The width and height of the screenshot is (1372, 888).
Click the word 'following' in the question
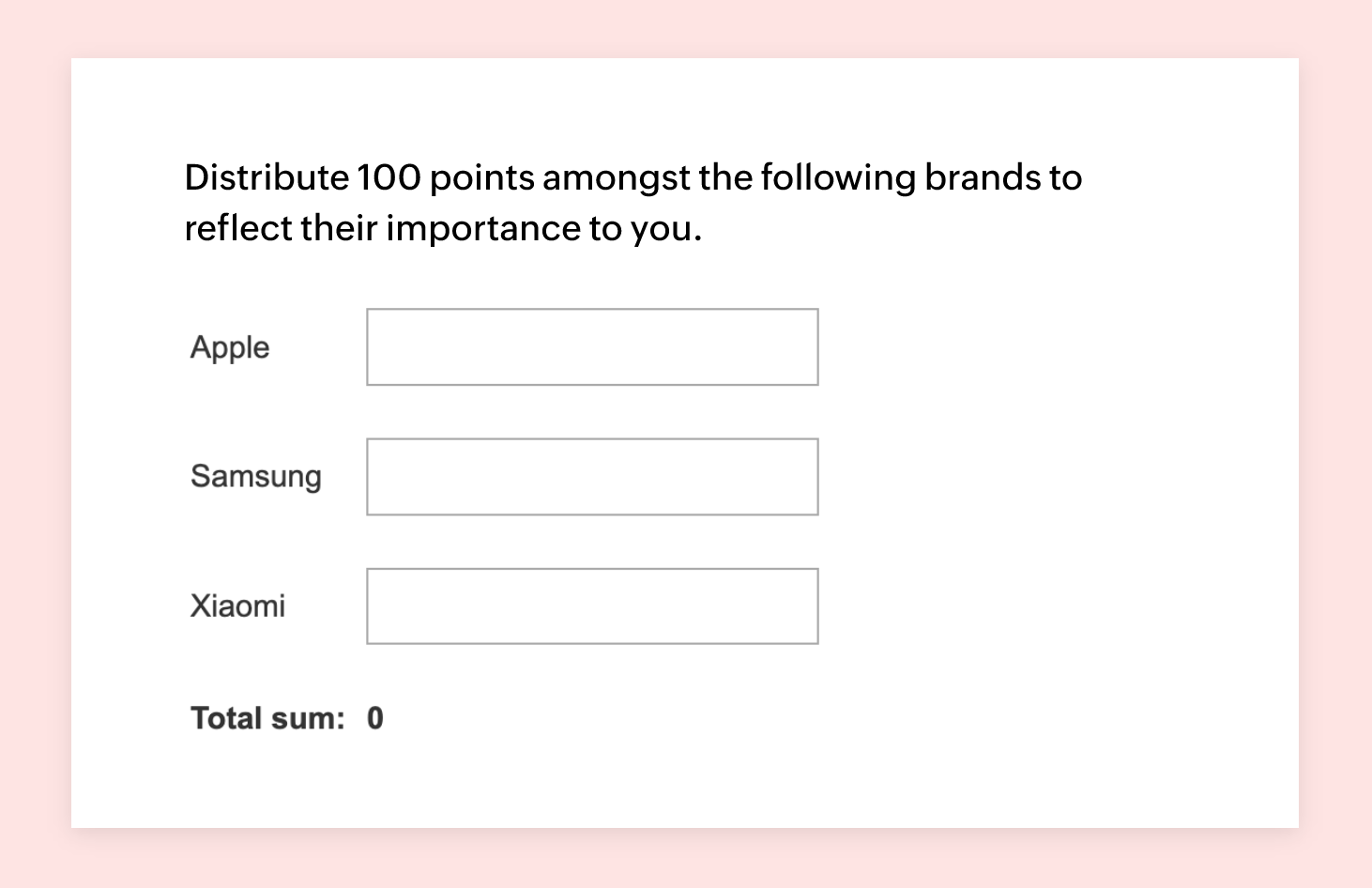(837, 177)
